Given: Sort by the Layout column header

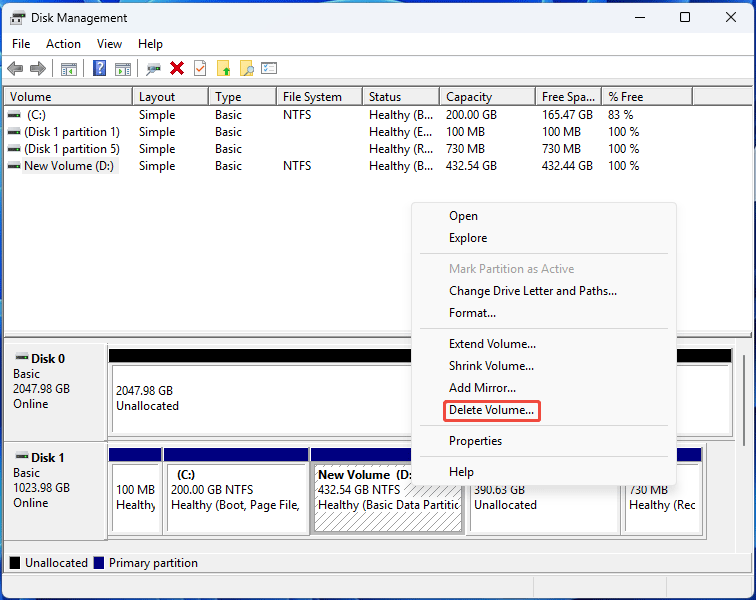Looking at the screenshot, I should coord(171,97).
